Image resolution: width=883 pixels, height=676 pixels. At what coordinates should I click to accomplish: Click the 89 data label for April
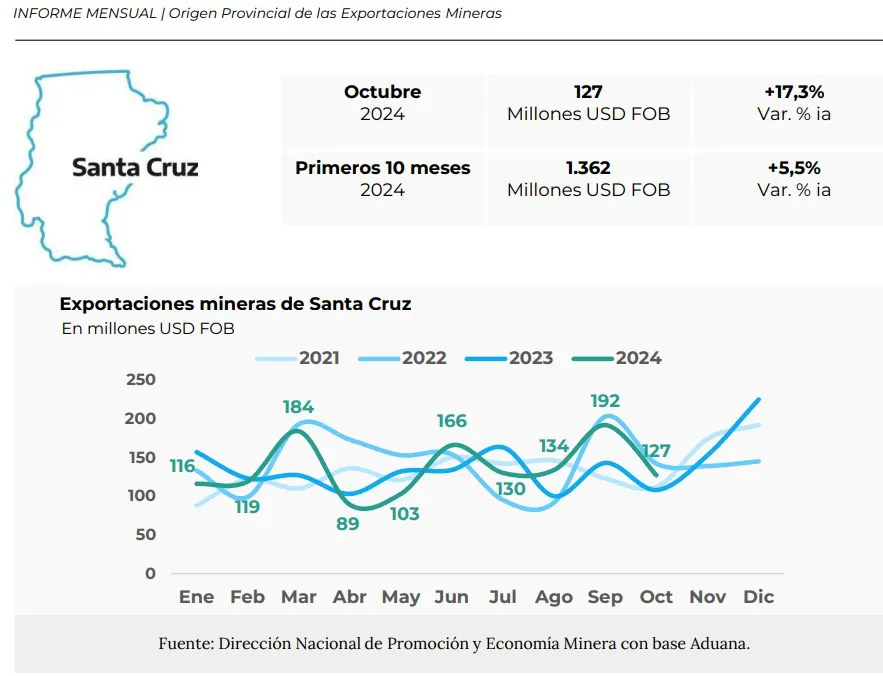pyautogui.click(x=348, y=523)
